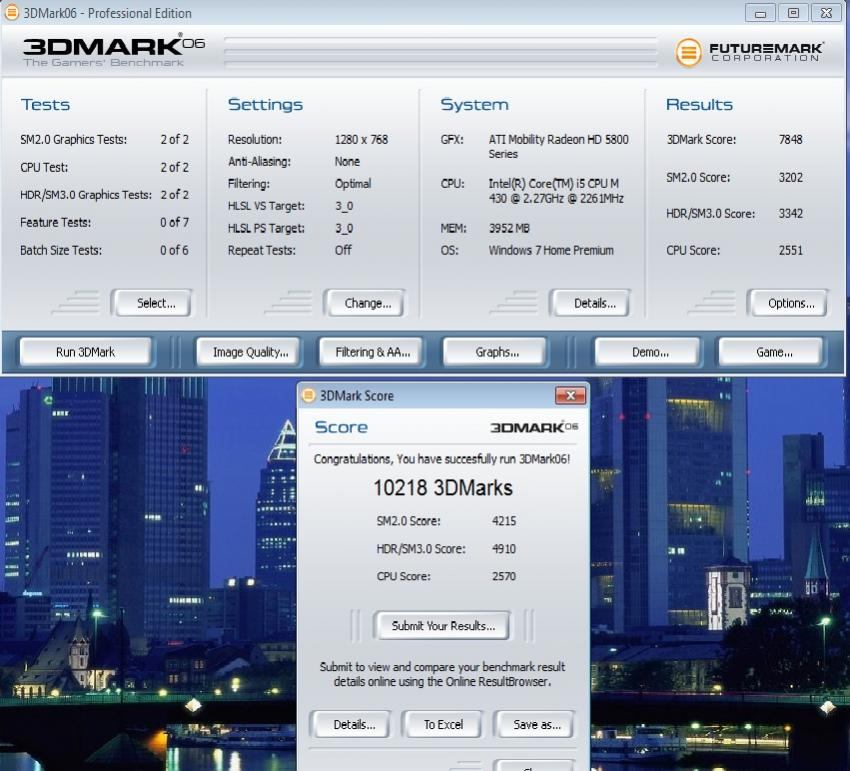850x771 pixels.
Task: Open results Options dialog
Action: 788,303
